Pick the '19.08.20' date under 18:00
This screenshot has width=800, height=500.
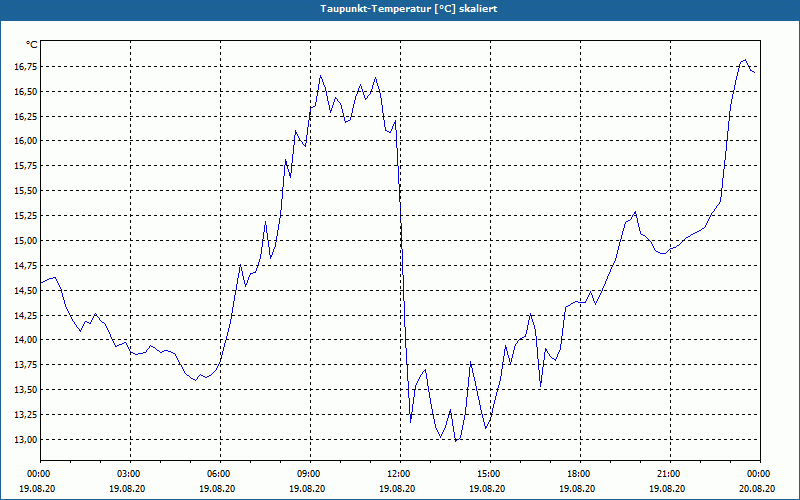point(577,488)
